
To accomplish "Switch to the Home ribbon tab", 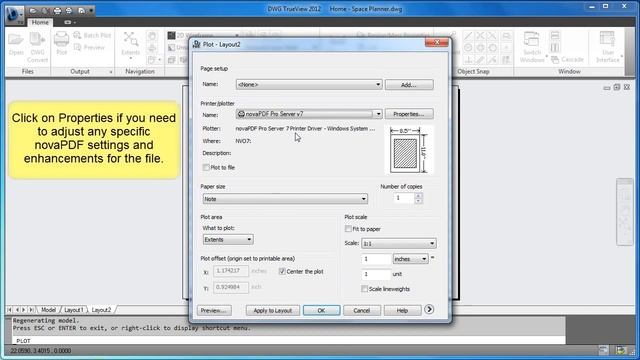I will coord(40,22).
